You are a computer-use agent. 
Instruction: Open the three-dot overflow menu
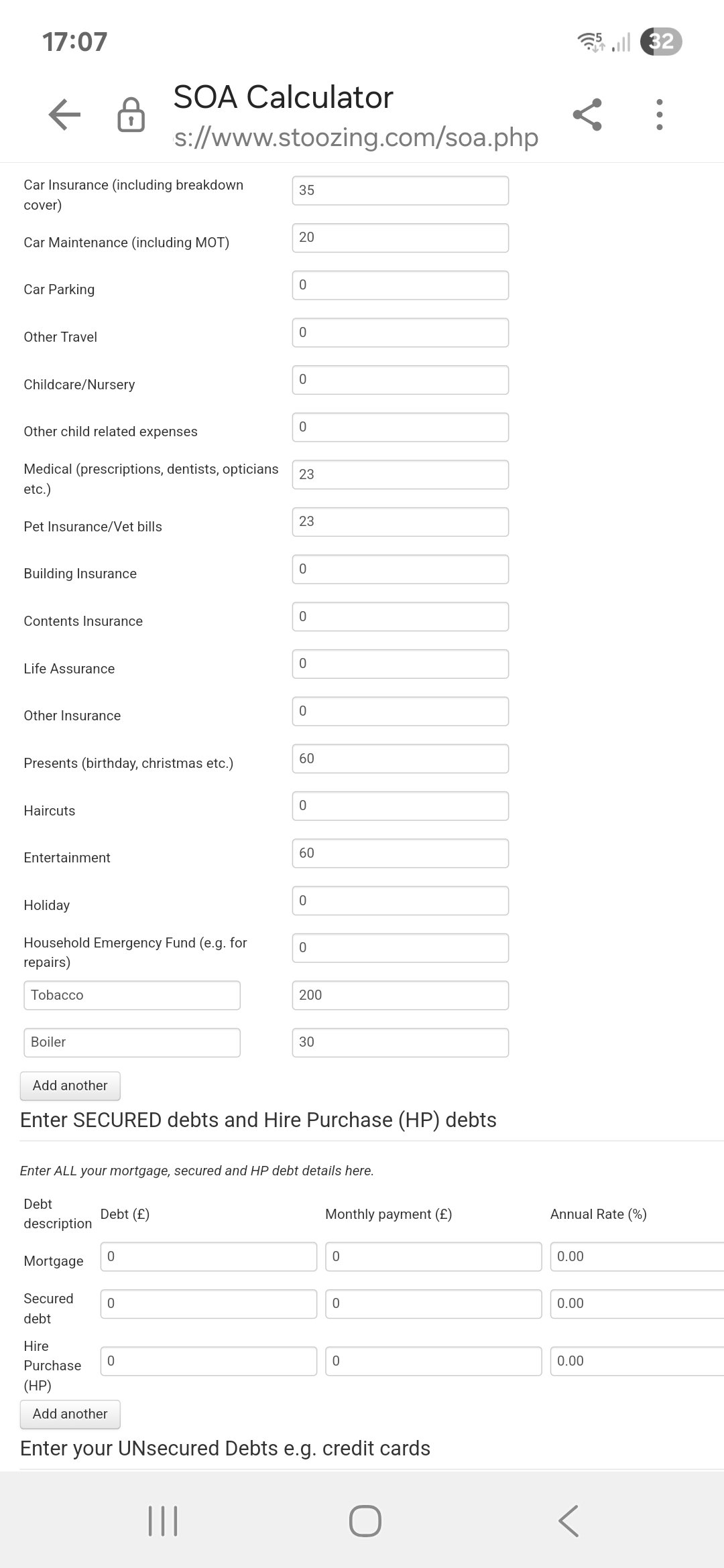click(x=660, y=115)
